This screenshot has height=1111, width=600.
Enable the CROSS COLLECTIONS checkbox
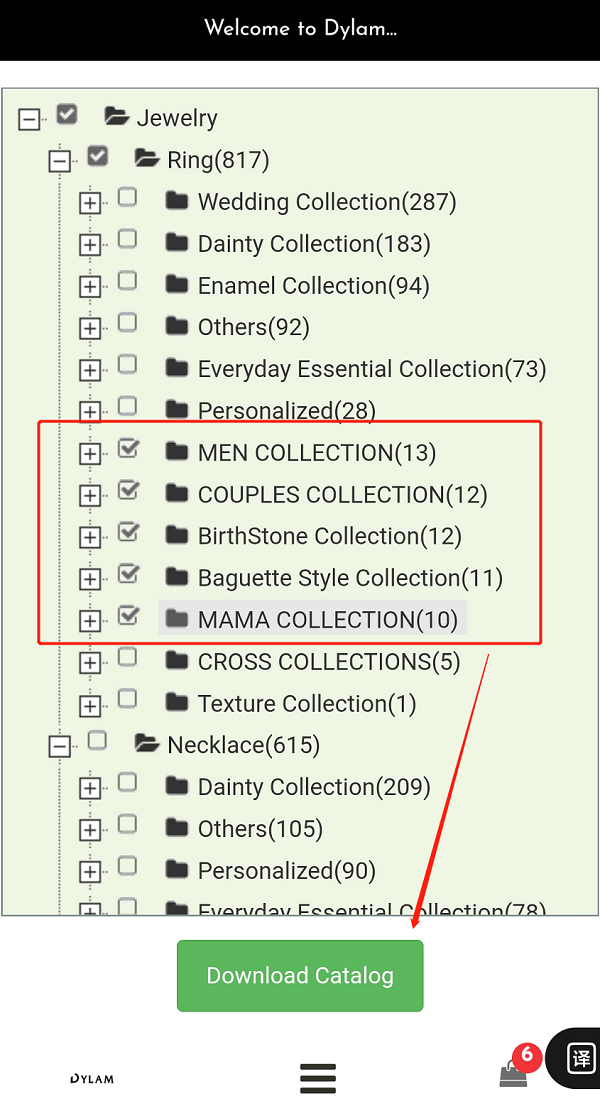pos(128,657)
